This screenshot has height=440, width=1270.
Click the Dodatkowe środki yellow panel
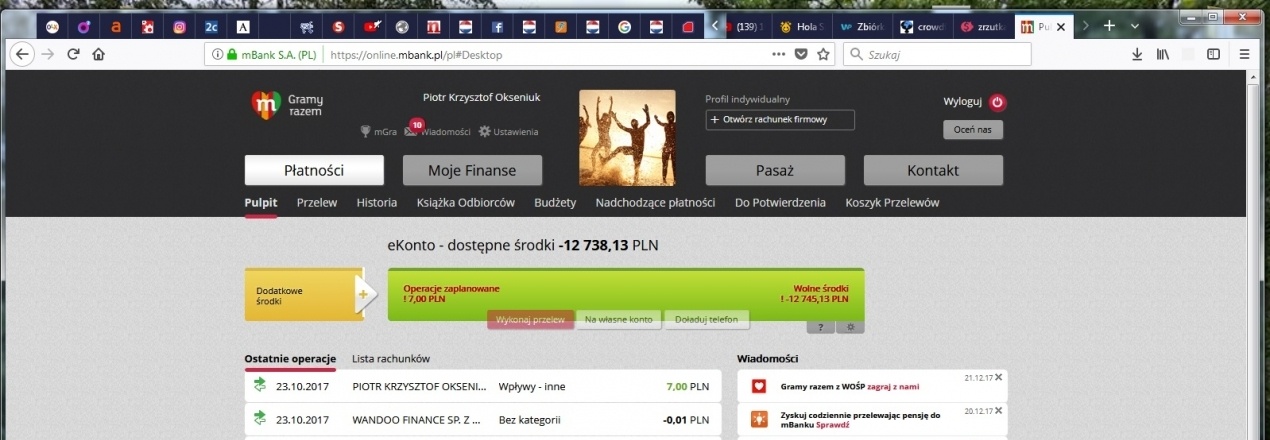tap(304, 295)
